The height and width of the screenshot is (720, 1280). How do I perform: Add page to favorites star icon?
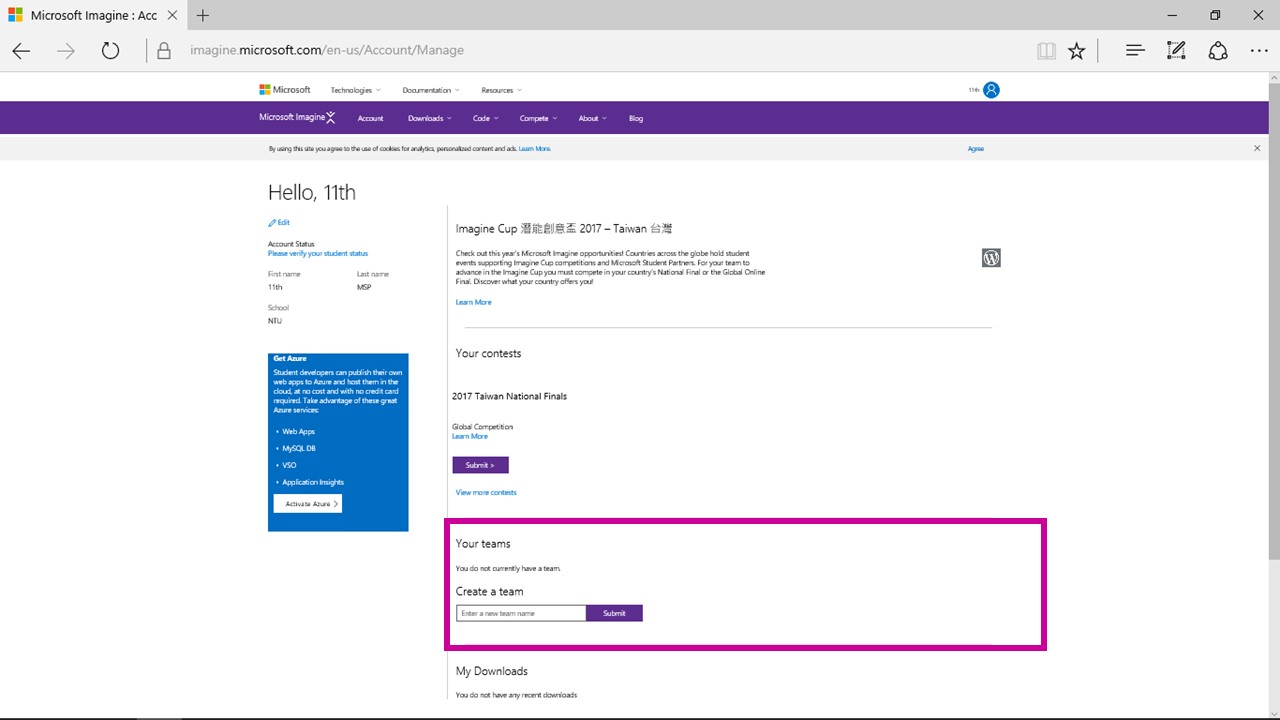pyautogui.click(x=1077, y=51)
